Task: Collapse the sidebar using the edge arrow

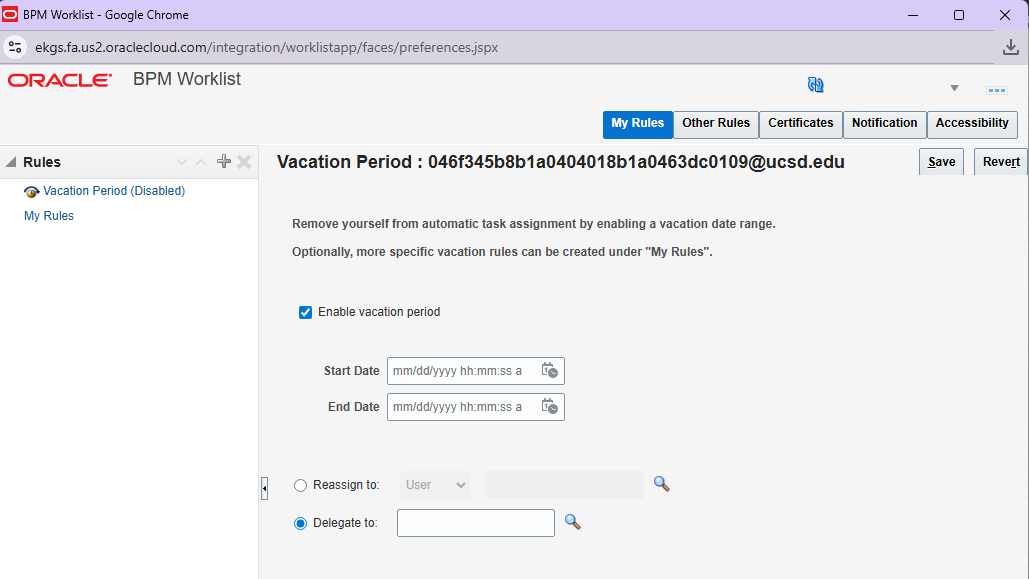Action: 264,488
